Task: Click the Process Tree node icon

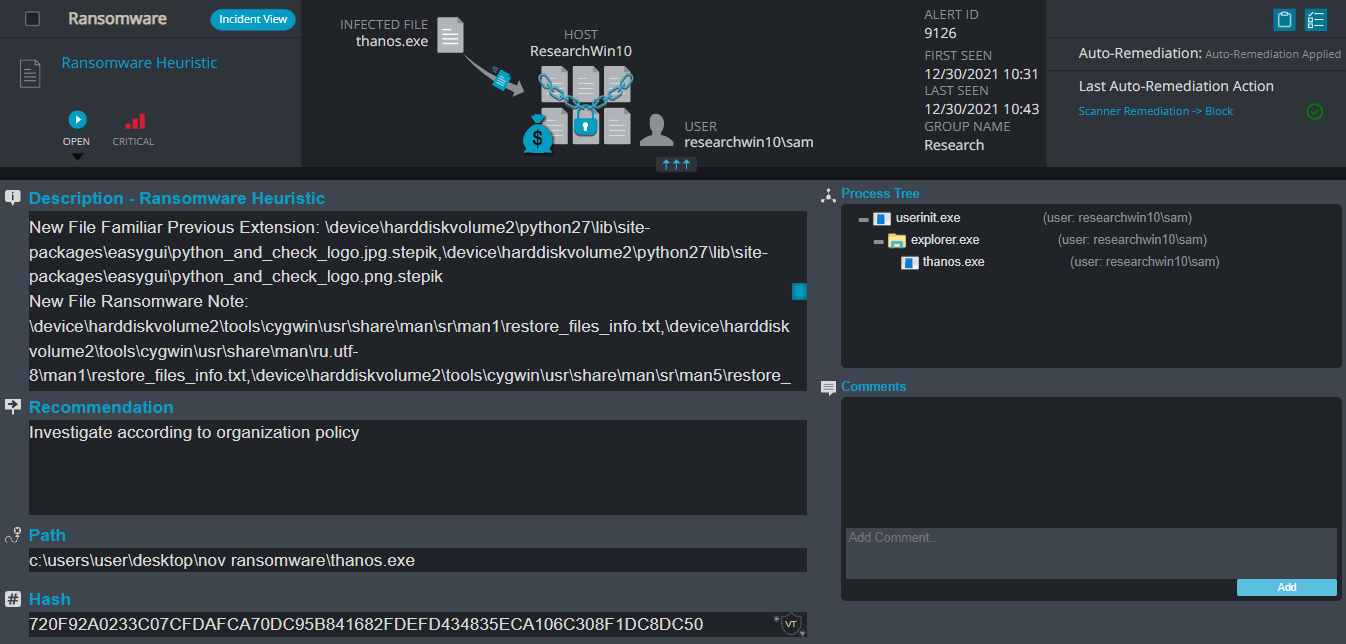Action: 827,195
